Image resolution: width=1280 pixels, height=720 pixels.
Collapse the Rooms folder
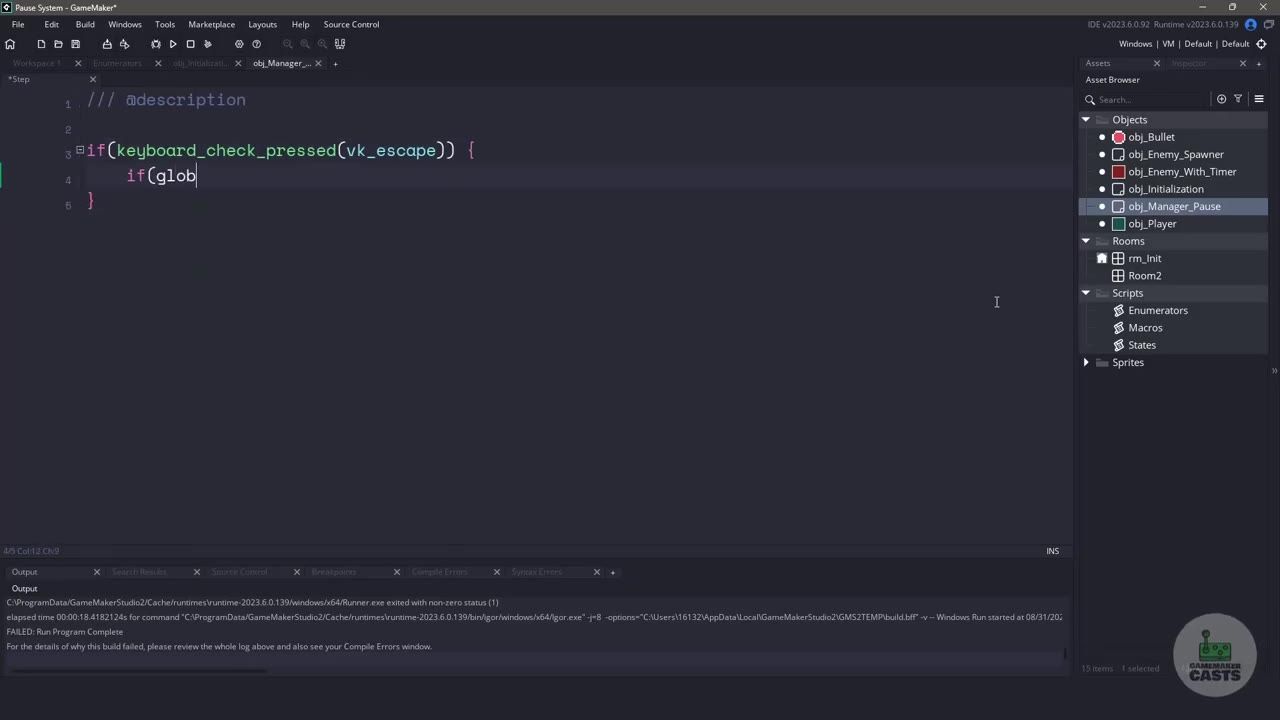point(1086,241)
